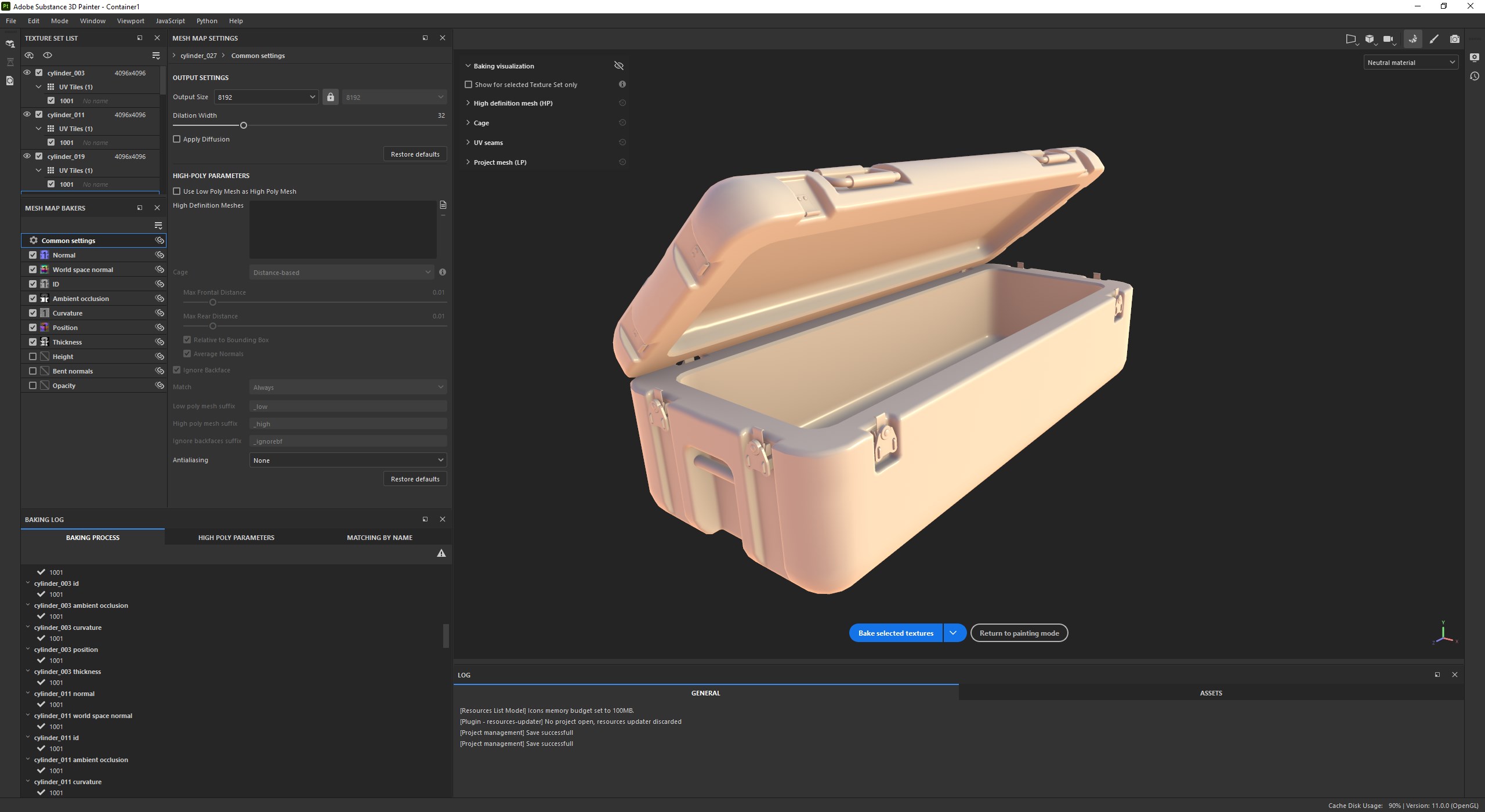Check Apply Diffusion option
1485x812 pixels.
pyautogui.click(x=177, y=139)
